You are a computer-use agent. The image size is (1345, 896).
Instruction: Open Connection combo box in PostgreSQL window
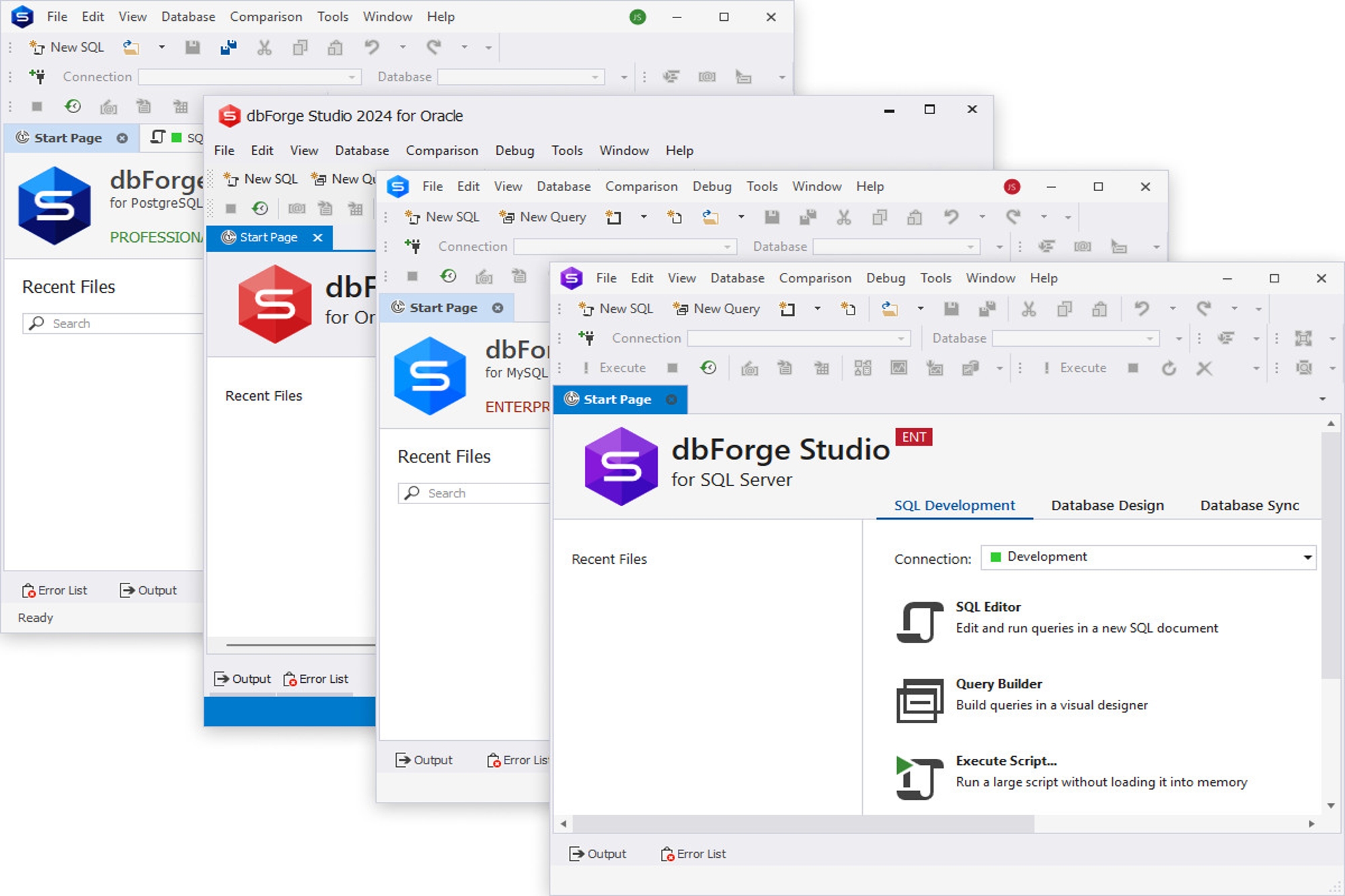[249, 77]
